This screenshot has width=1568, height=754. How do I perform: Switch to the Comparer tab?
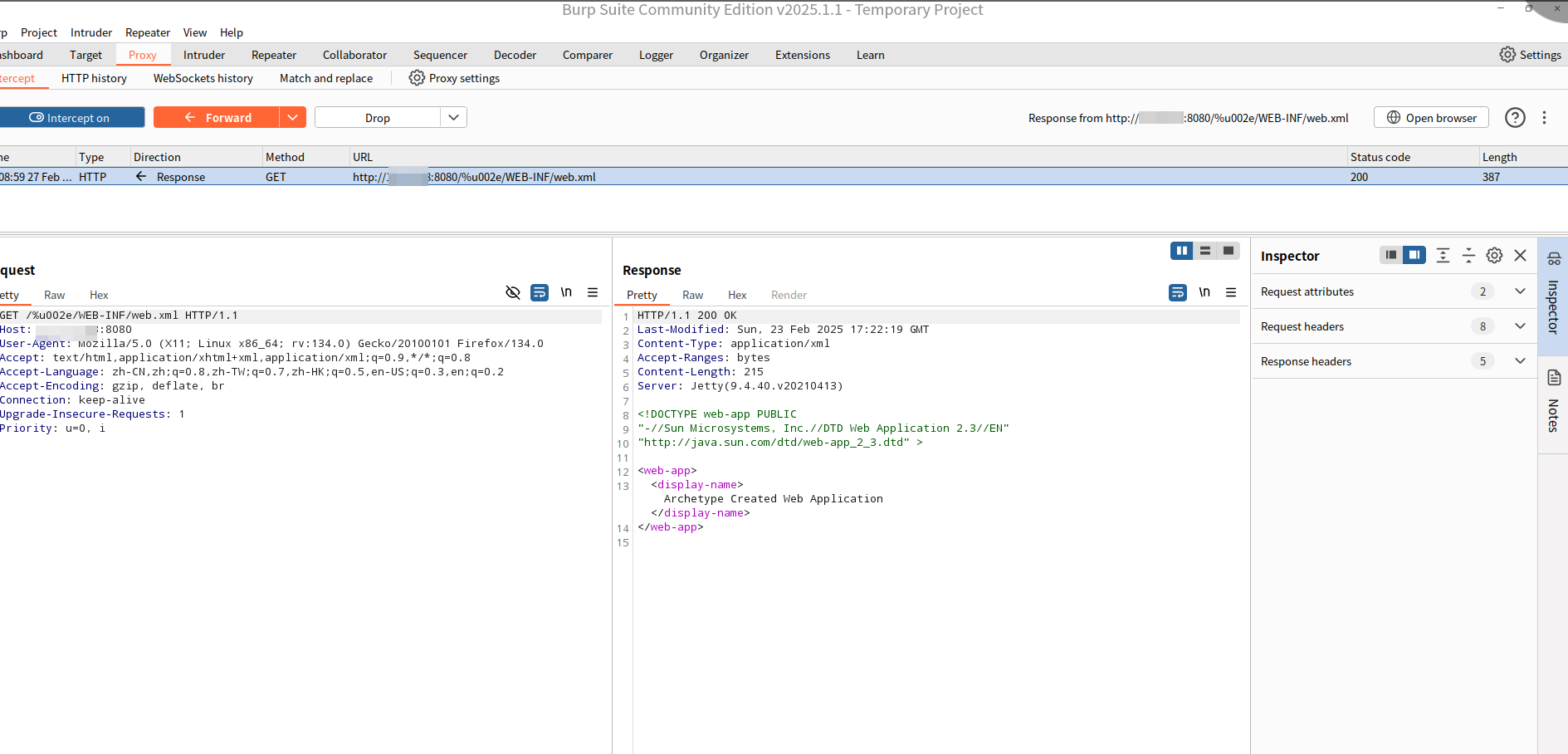coord(588,55)
